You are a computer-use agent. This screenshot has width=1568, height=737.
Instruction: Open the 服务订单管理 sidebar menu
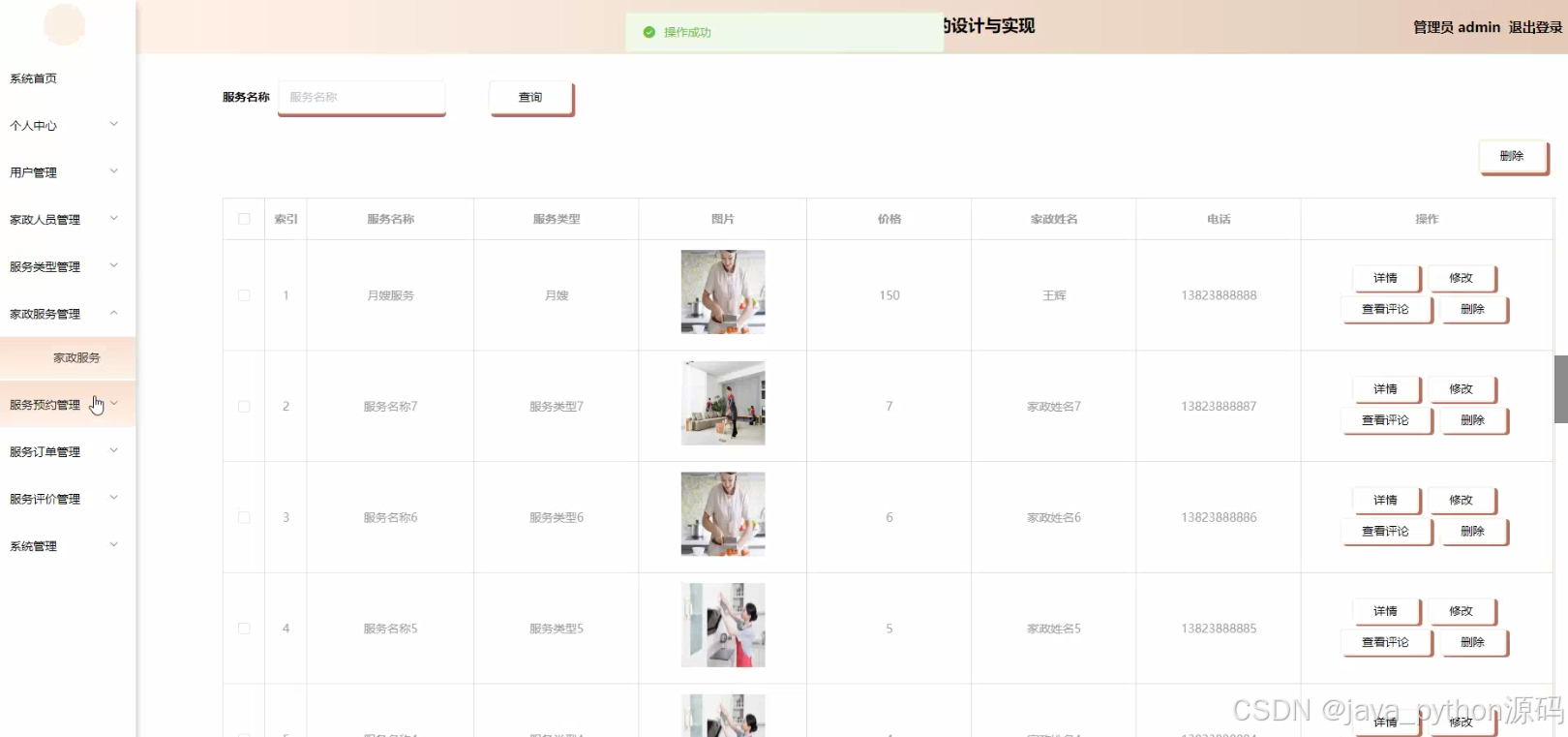[68, 451]
